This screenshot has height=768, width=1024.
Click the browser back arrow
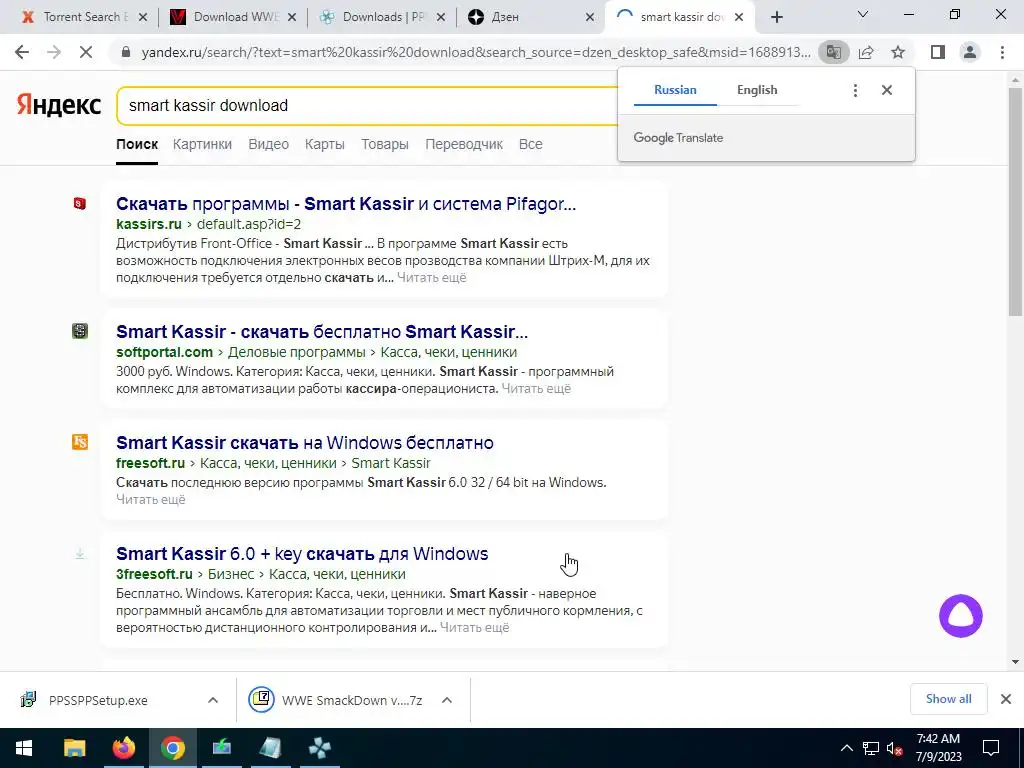pos(22,52)
